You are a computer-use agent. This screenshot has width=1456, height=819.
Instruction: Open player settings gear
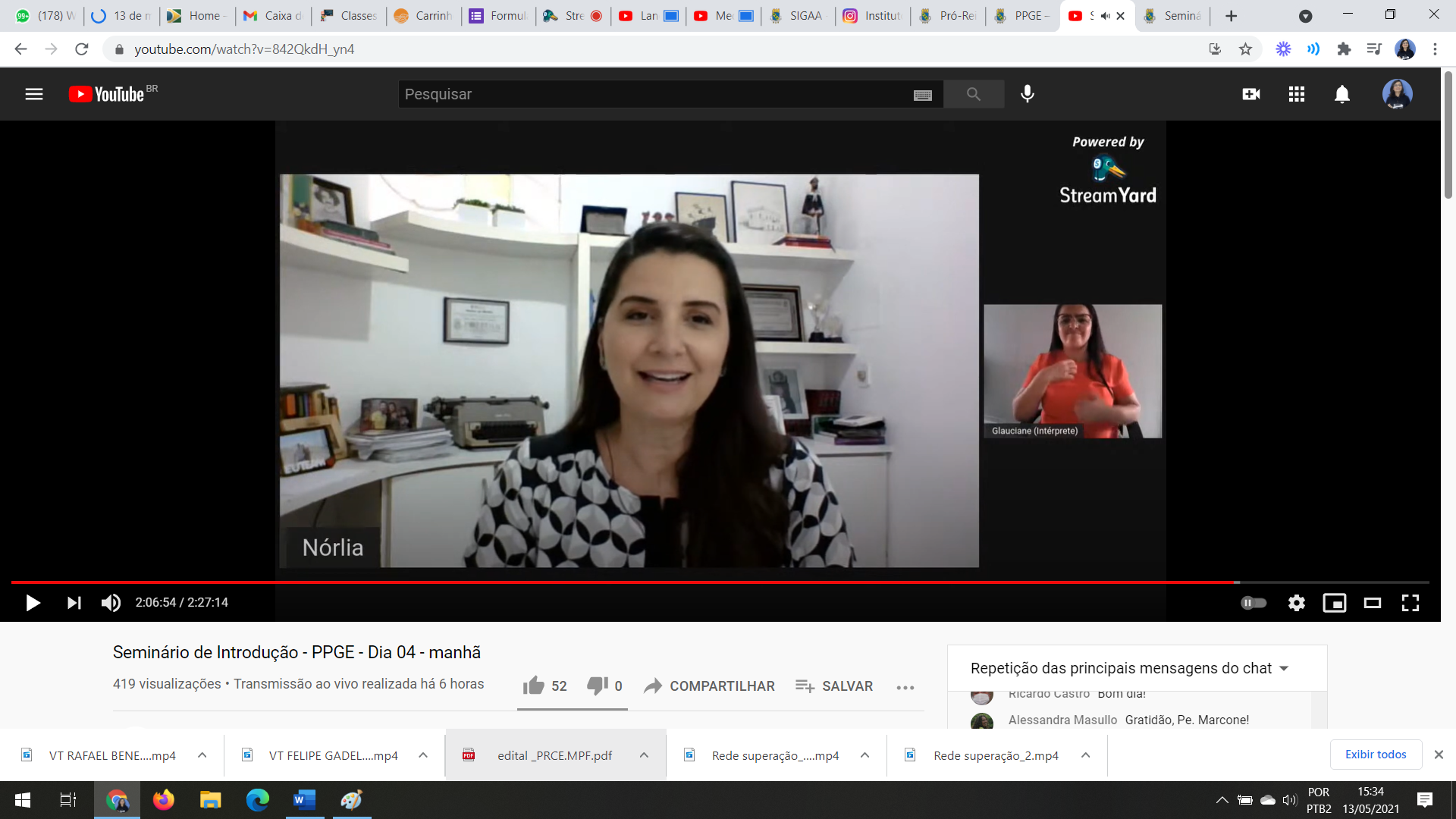[x=1297, y=603]
